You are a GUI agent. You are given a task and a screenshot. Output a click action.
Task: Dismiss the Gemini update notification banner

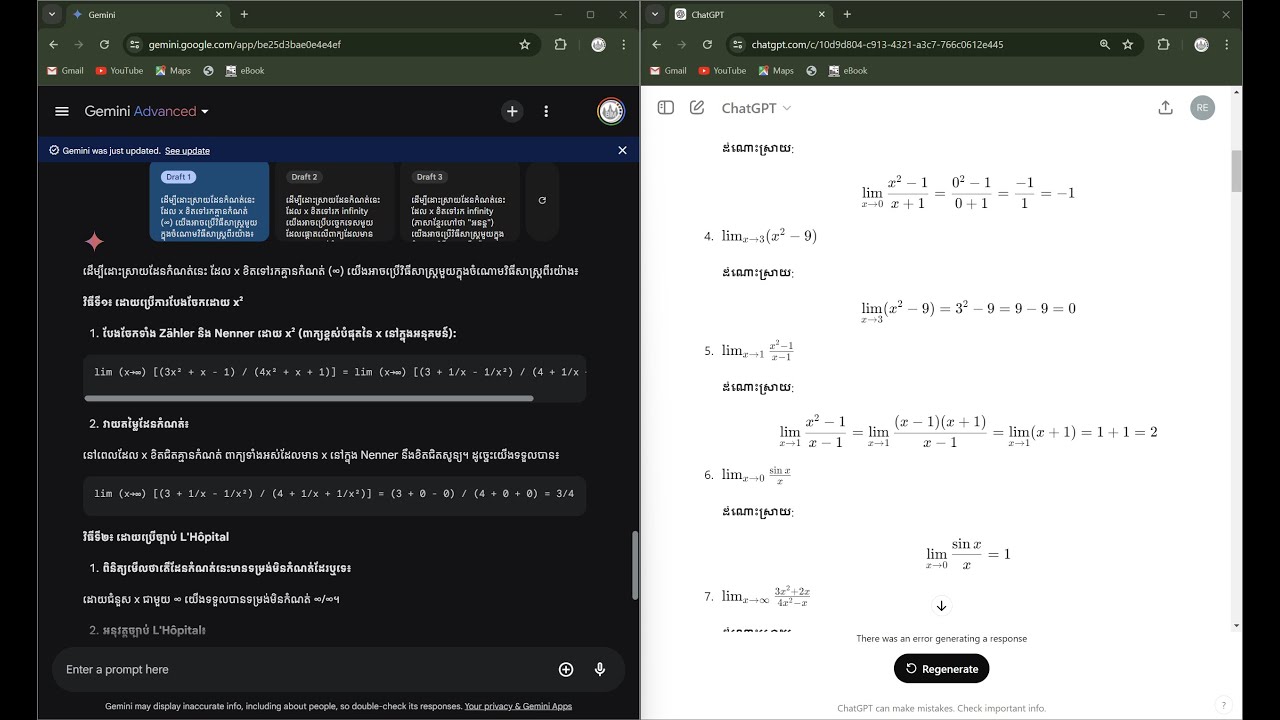coord(622,150)
